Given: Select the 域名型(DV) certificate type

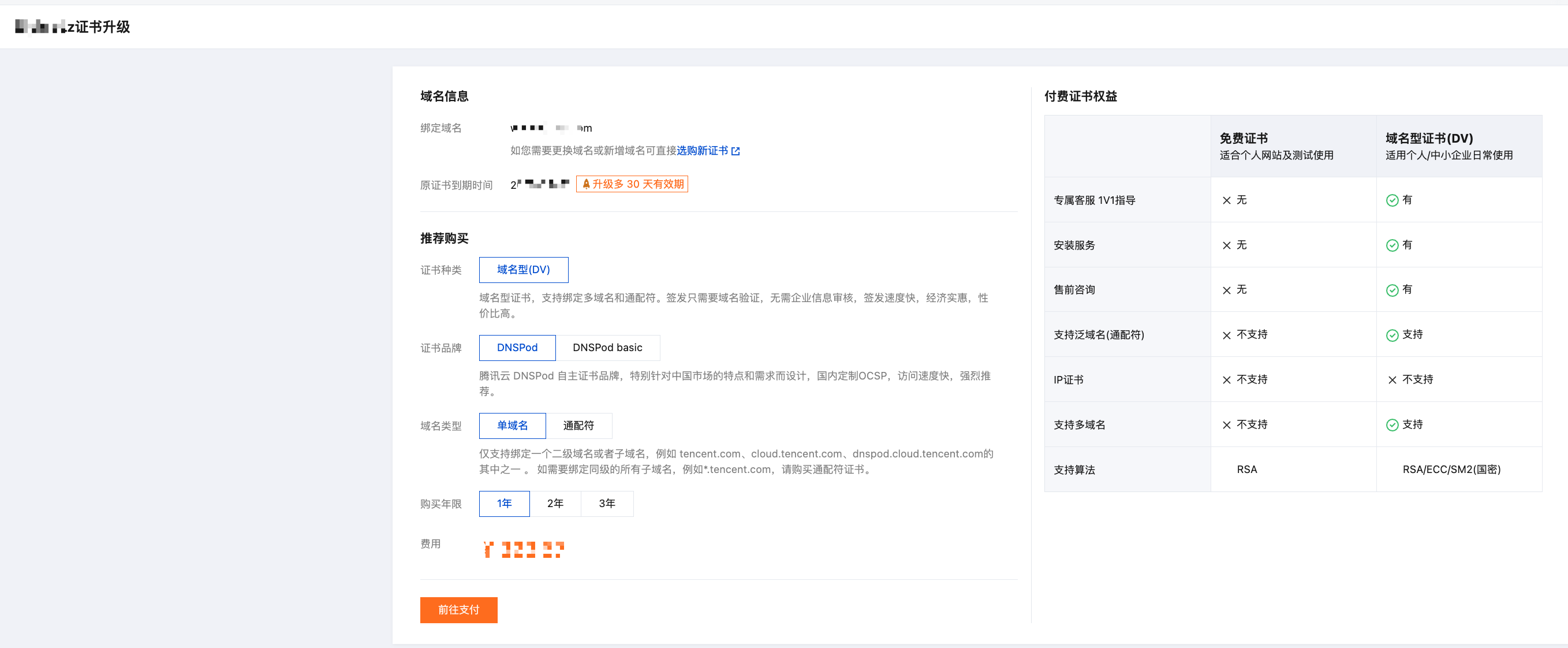Looking at the screenshot, I should tap(523, 270).
